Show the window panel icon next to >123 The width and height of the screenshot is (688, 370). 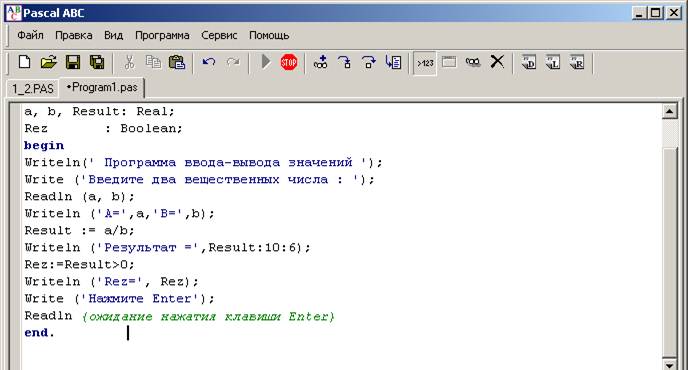449,62
